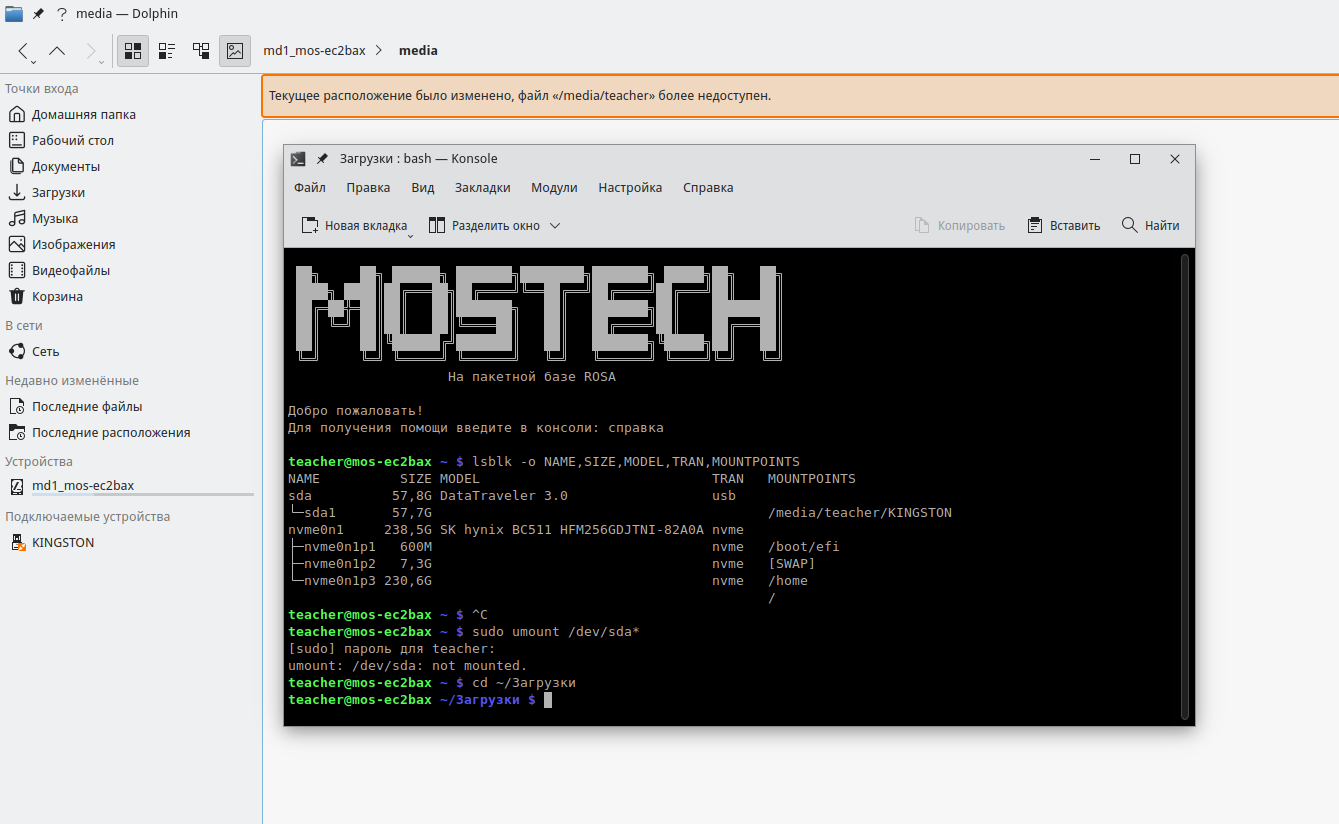Click the sudo umount /dev/sda* command

[x=555, y=632]
